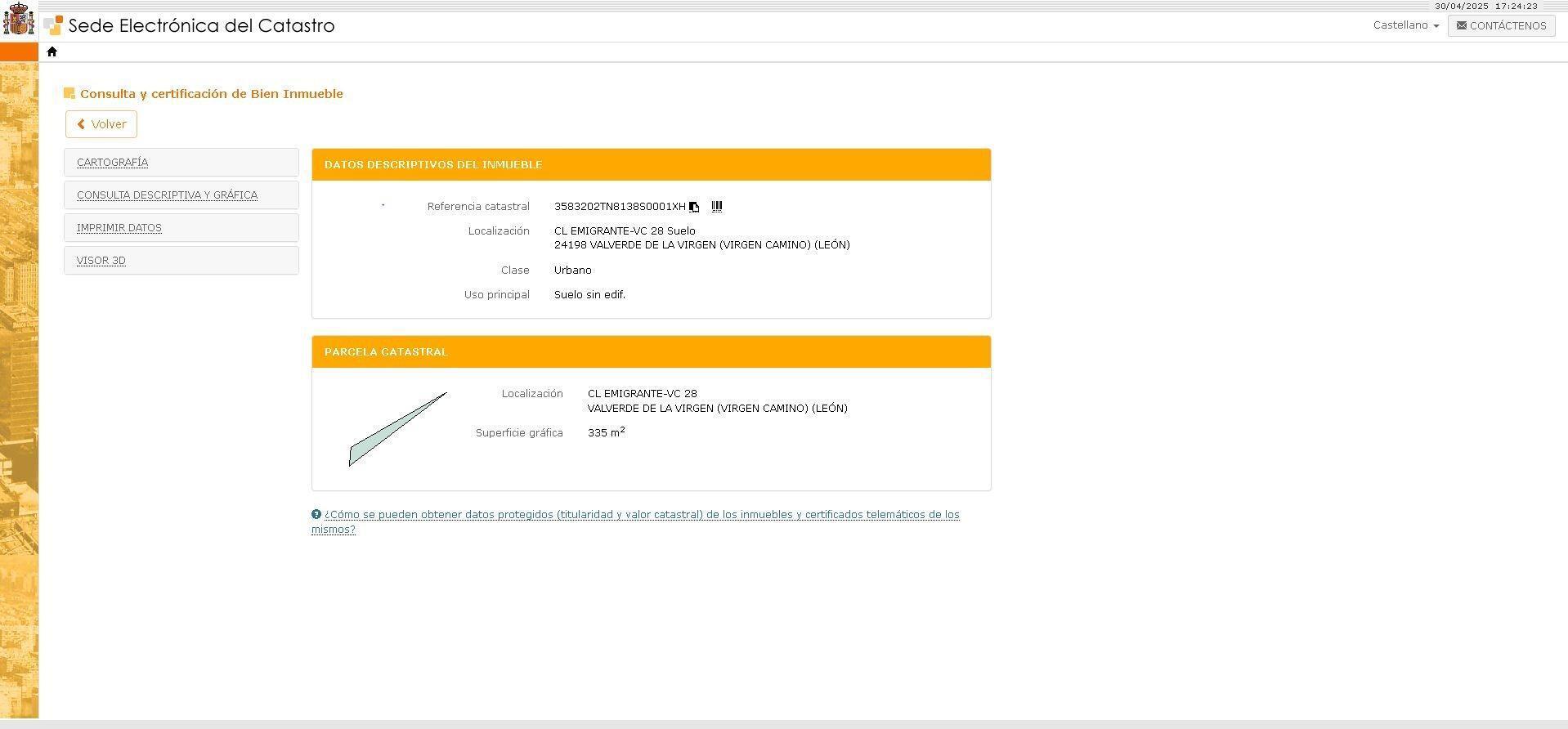Go back with the Volver button

pos(101,124)
